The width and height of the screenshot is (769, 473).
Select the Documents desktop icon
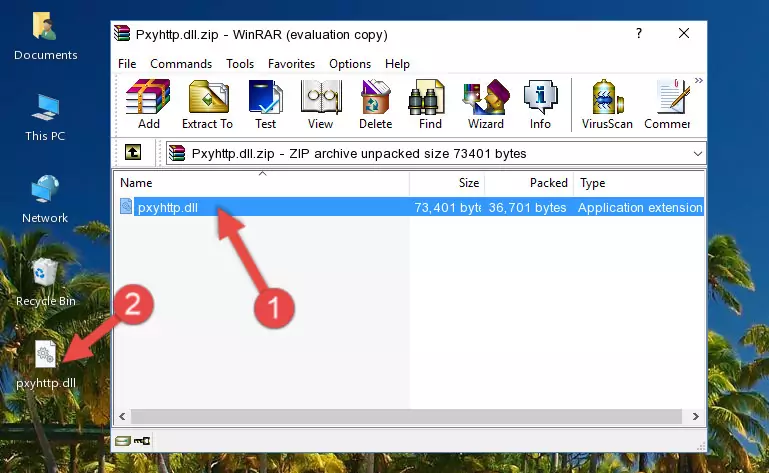(x=45, y=36)
